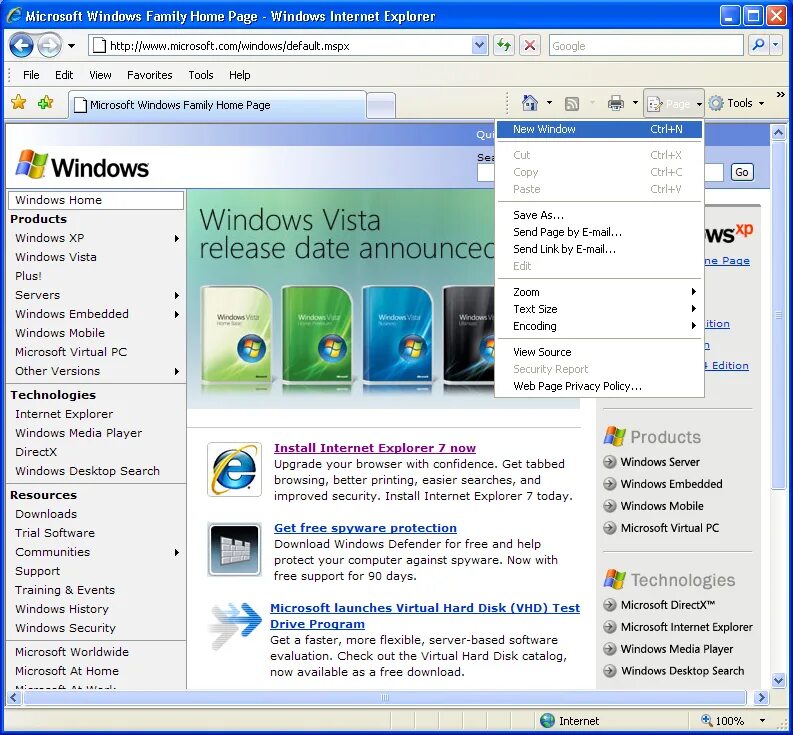Click the horizontal scroll right arrow
The height and width of the screenshot is (735, 793).
(761, 698)
